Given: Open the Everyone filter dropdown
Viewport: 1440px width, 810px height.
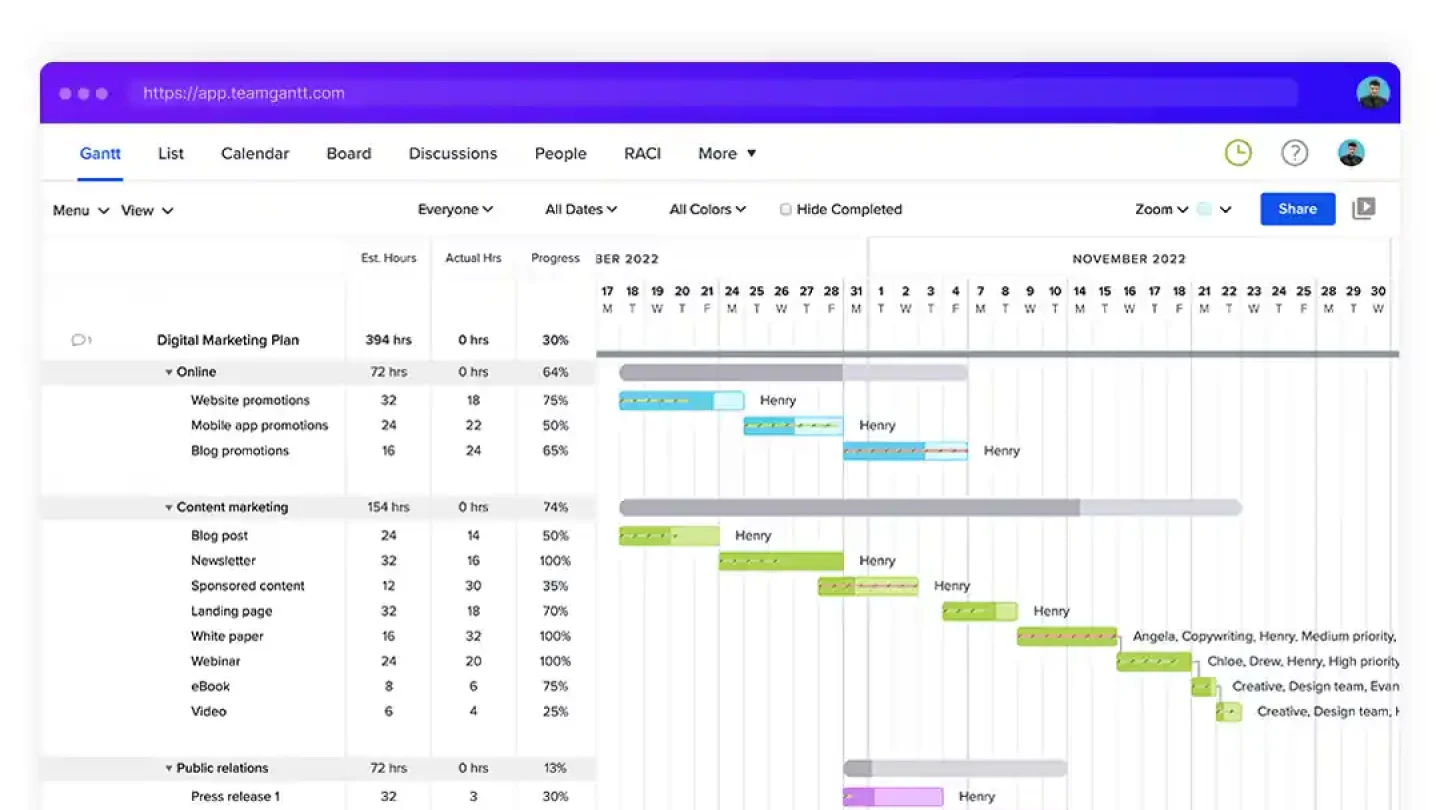Looking at the screenshot, I should (455, 209).
